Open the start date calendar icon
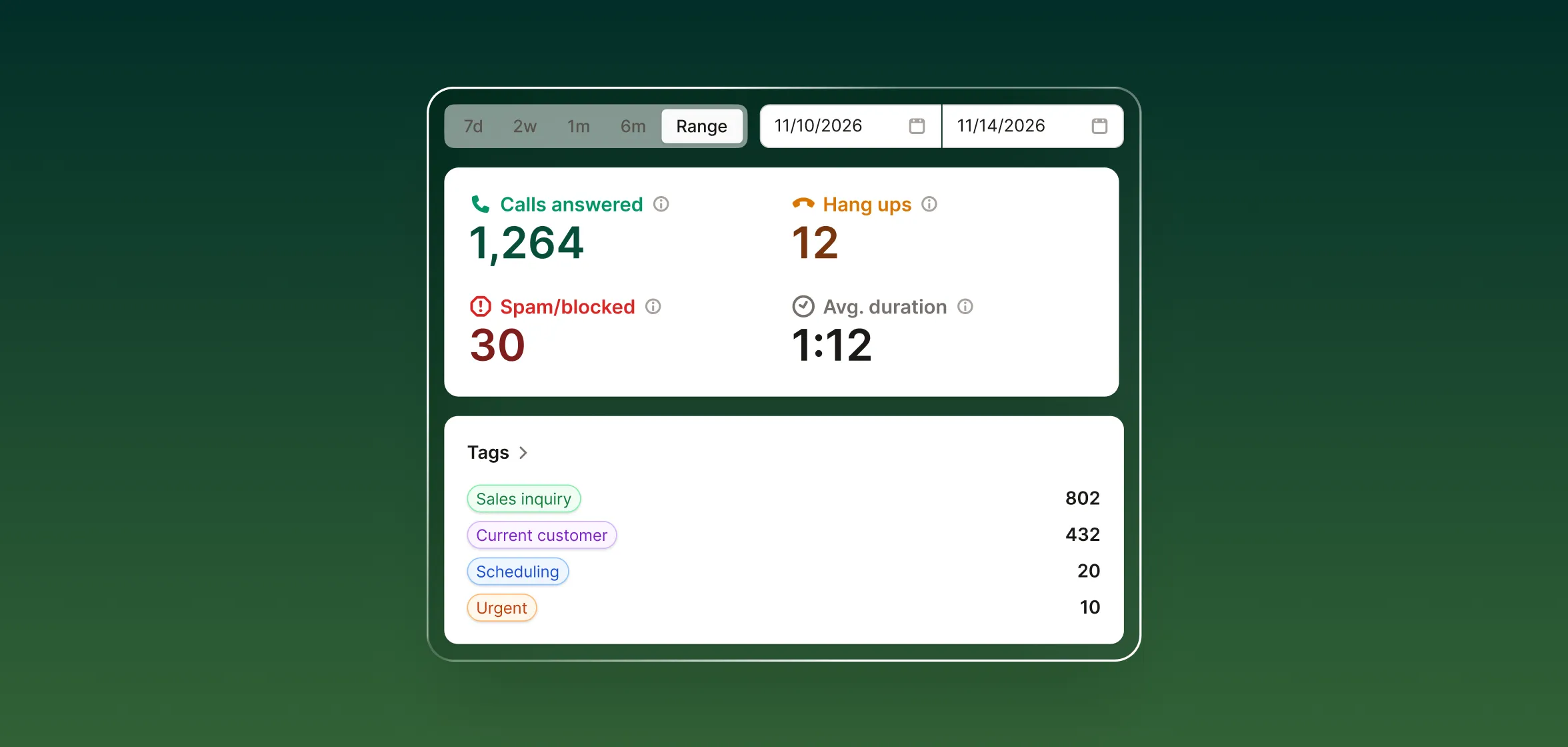This screenshot has width=1568, height=747. (x=917, y=126)
